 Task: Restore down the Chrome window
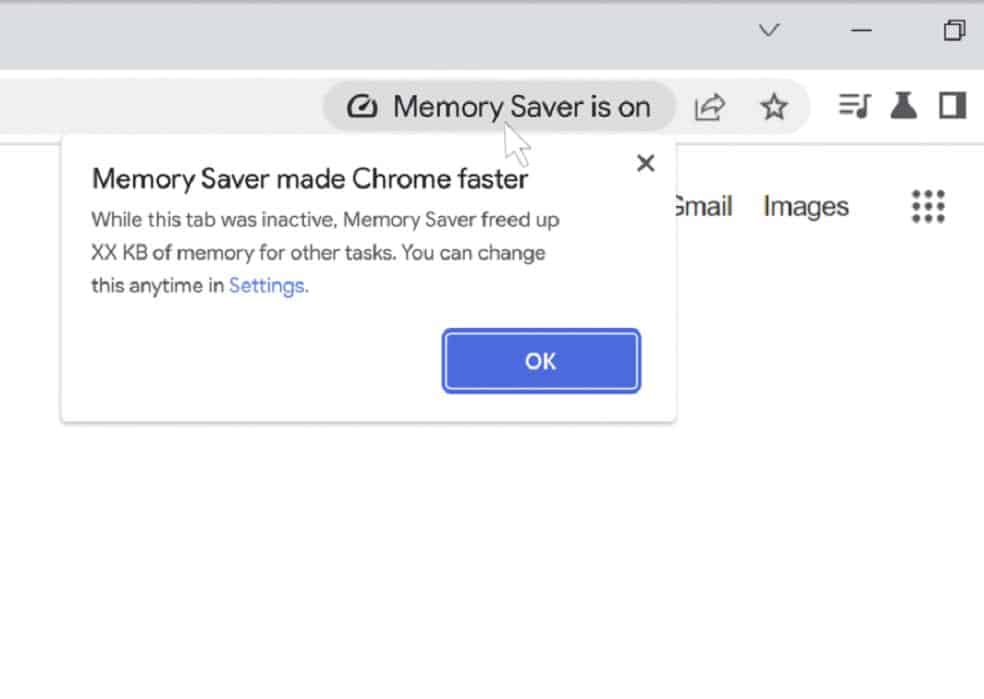(954, 30)
